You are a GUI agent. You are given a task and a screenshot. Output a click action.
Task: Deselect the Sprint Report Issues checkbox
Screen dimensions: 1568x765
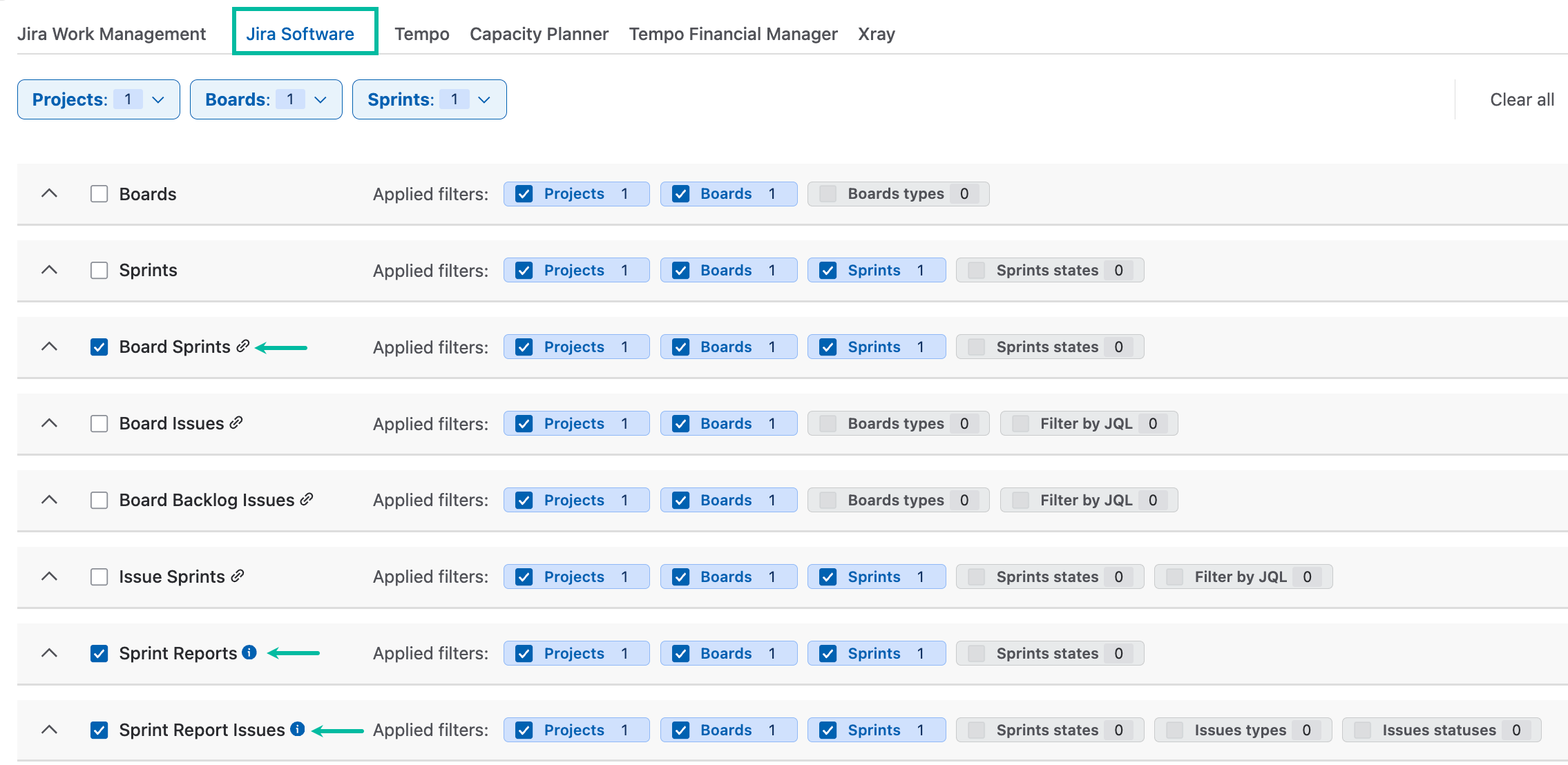pos(99,730)
